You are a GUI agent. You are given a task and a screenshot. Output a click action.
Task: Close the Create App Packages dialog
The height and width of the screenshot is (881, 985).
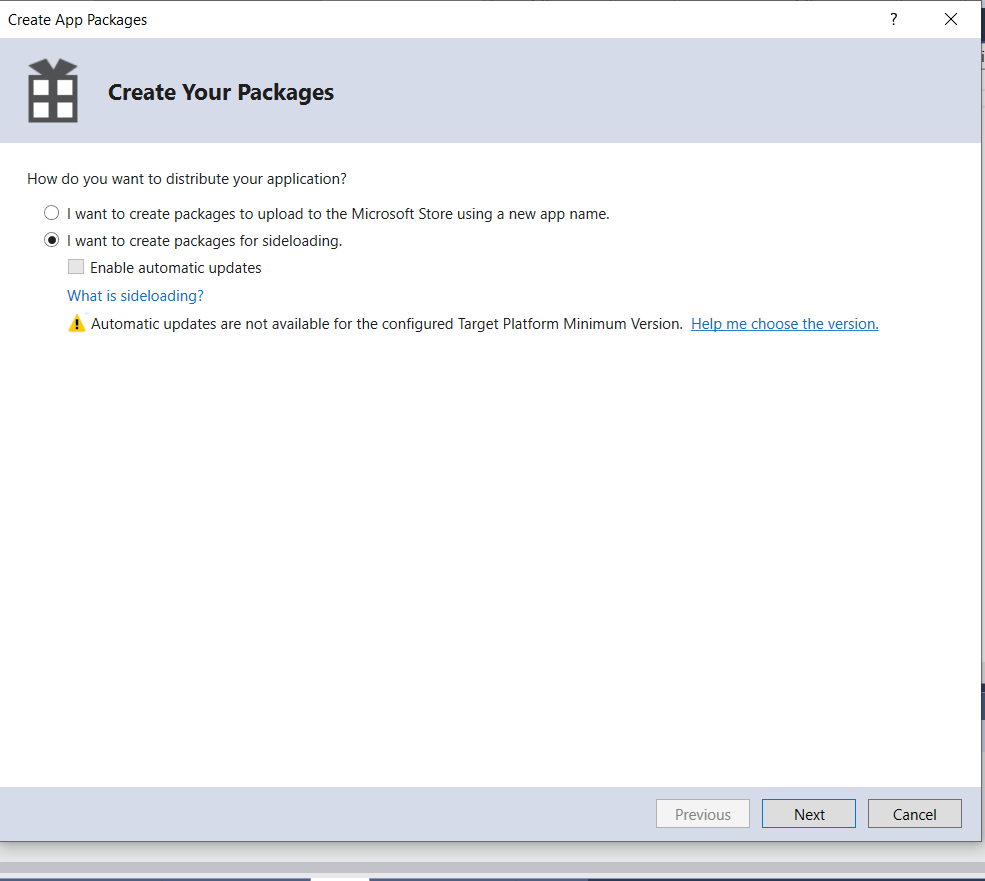[x=951, y=19]
